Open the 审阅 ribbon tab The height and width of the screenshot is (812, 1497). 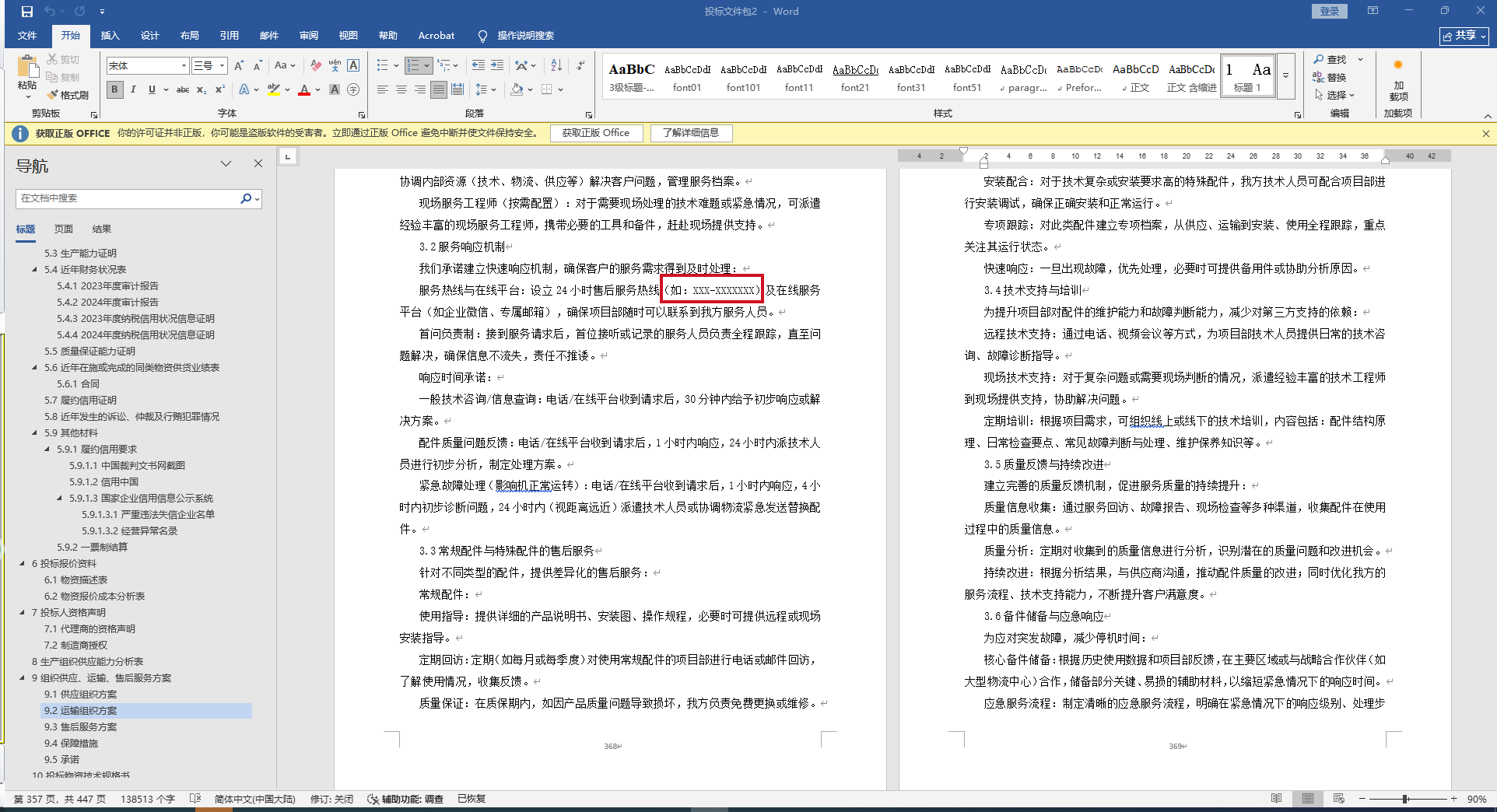tap(309, 36)
